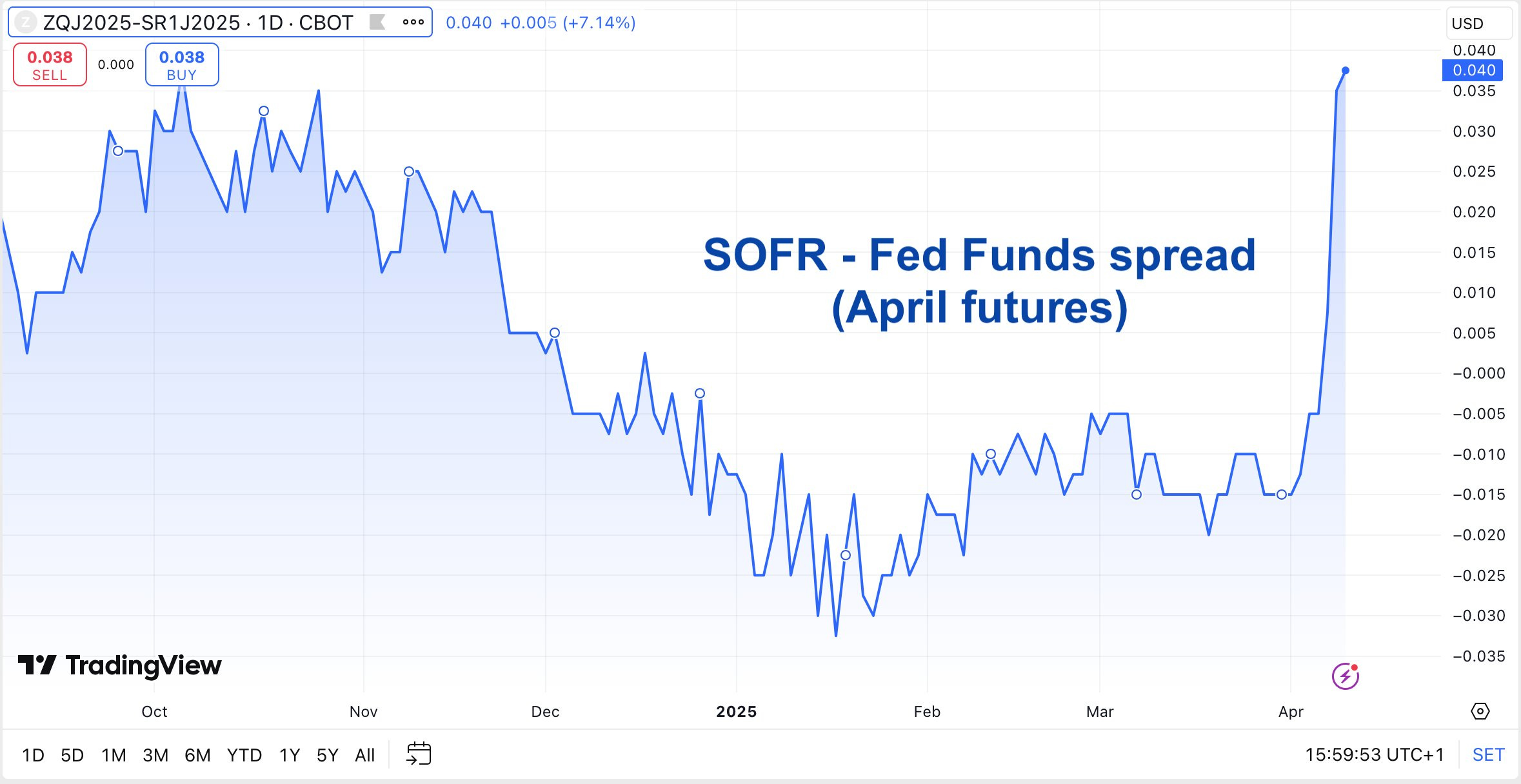
Task: Click the round Z symbol logo
Action: tap(26, 23)
